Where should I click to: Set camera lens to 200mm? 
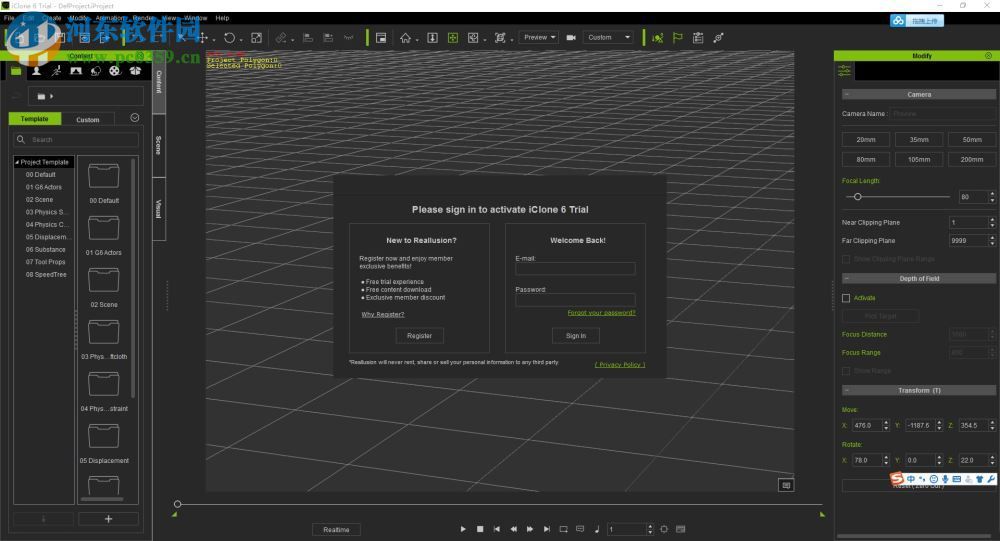972,159
